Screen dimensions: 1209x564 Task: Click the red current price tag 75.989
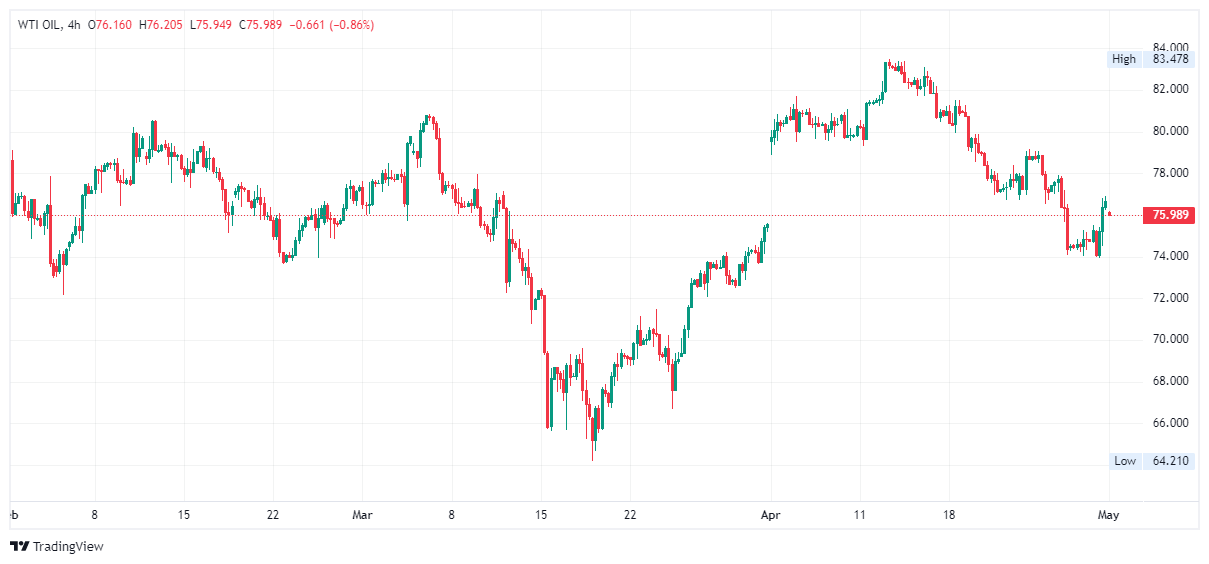1170,215
